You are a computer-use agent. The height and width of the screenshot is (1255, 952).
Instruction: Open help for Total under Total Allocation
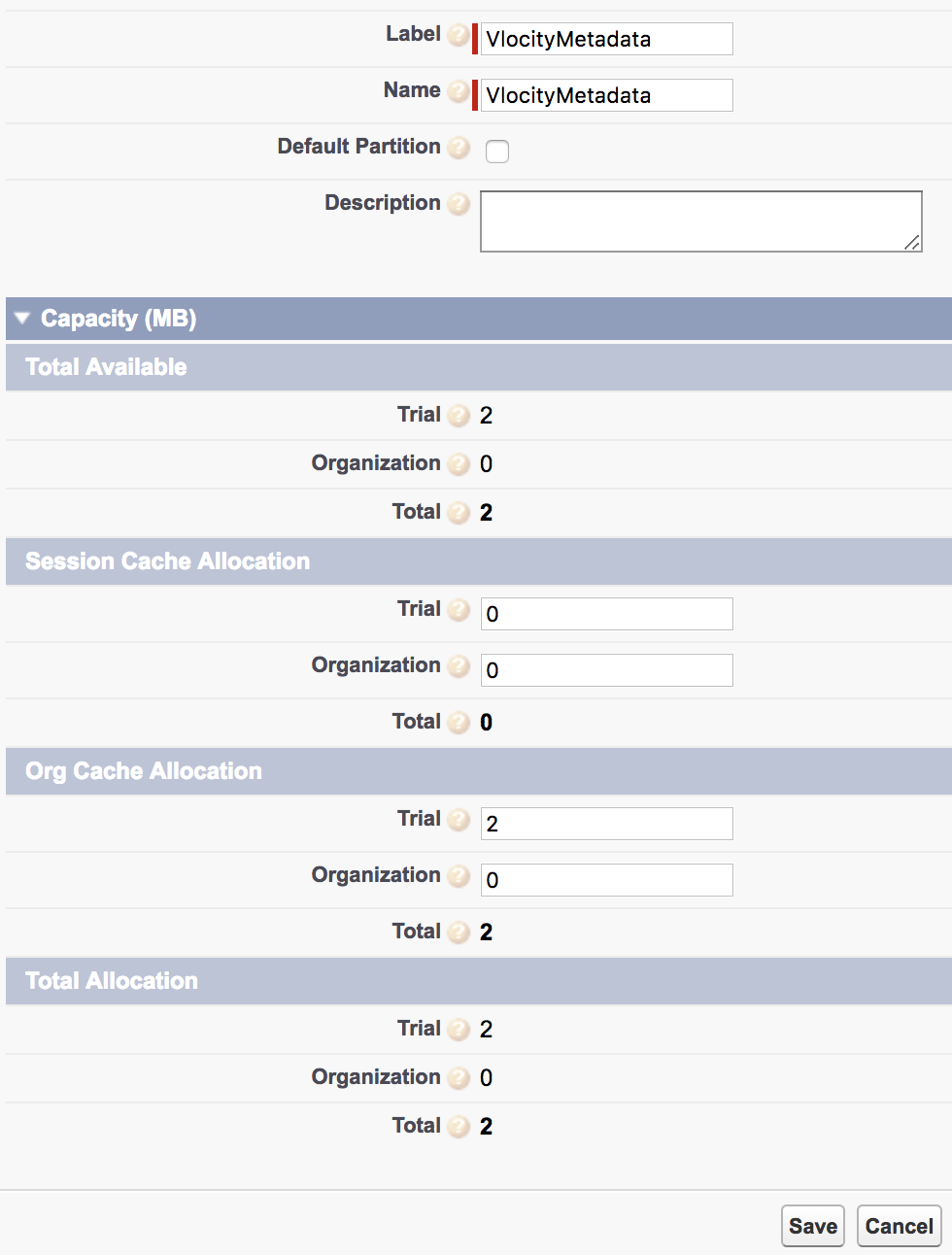pos(458,1125)
